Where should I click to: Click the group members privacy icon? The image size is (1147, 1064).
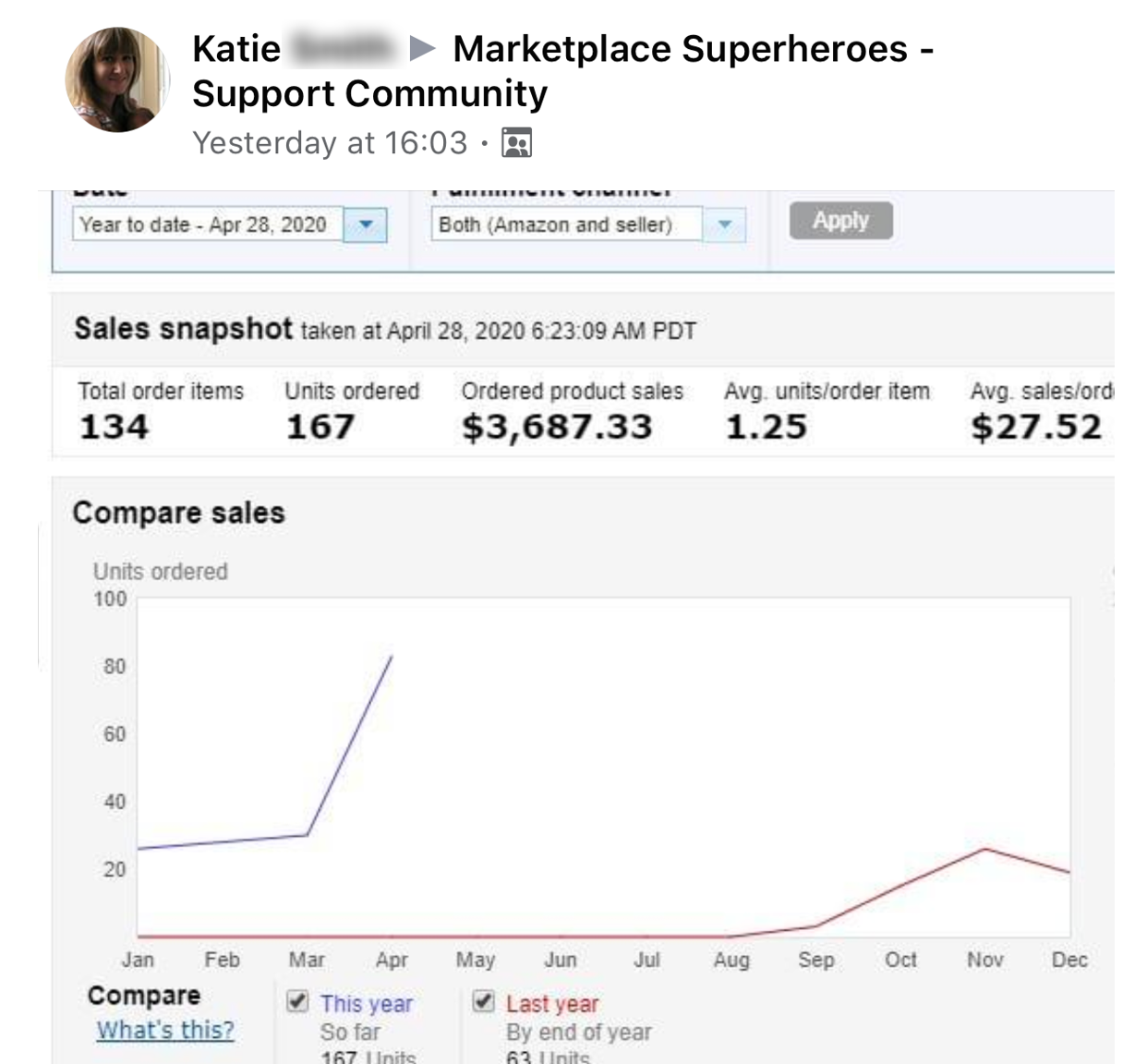[516, 143]
